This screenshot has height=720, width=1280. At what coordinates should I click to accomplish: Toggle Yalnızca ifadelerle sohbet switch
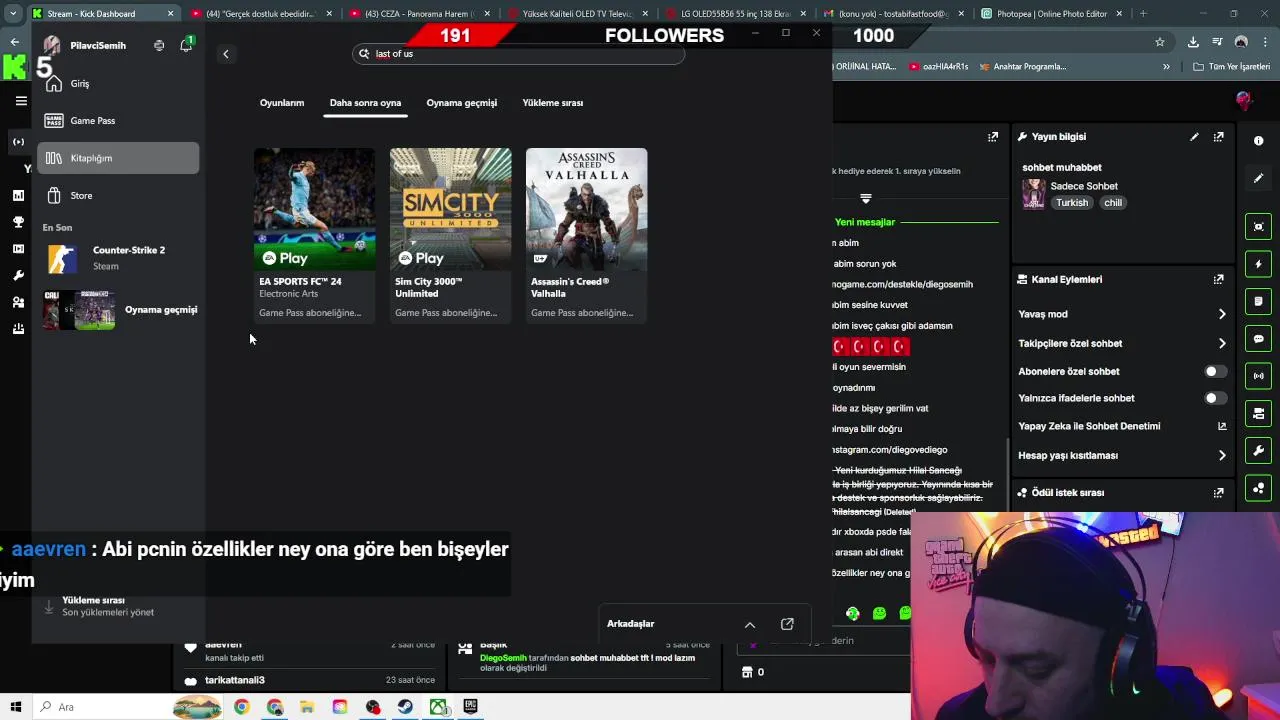(1215, 398)
